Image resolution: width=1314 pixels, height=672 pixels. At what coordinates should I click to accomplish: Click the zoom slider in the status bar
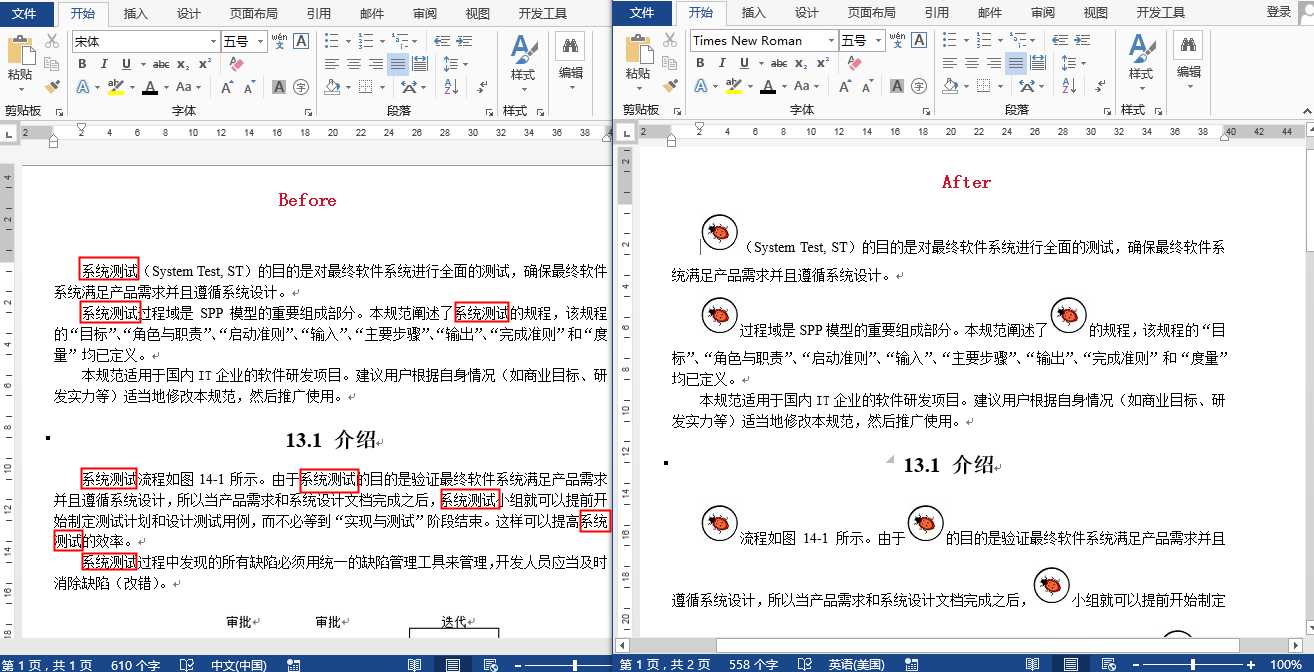click(1194, 663)
